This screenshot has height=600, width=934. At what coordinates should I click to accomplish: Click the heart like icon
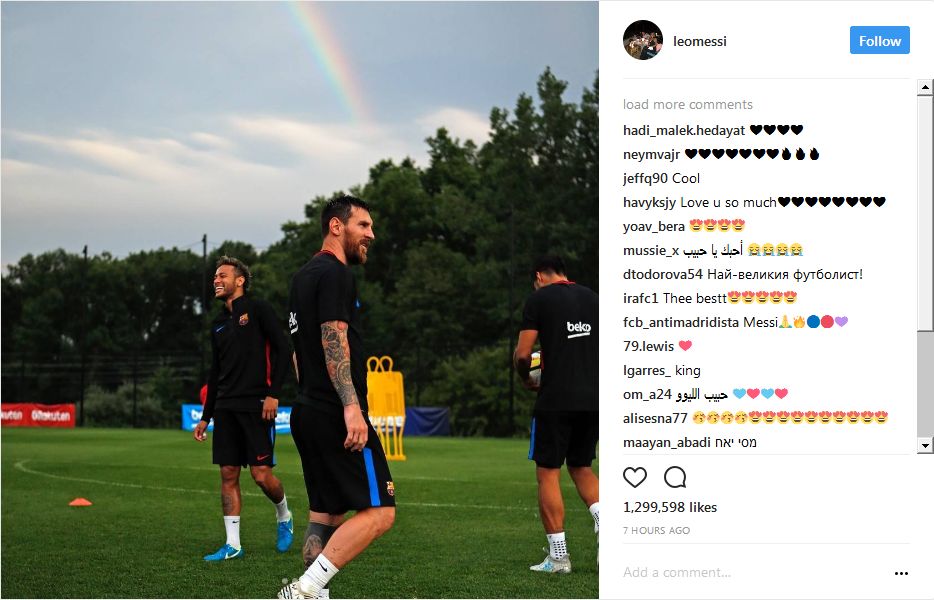pyautogui.click(x=634, y=477)
